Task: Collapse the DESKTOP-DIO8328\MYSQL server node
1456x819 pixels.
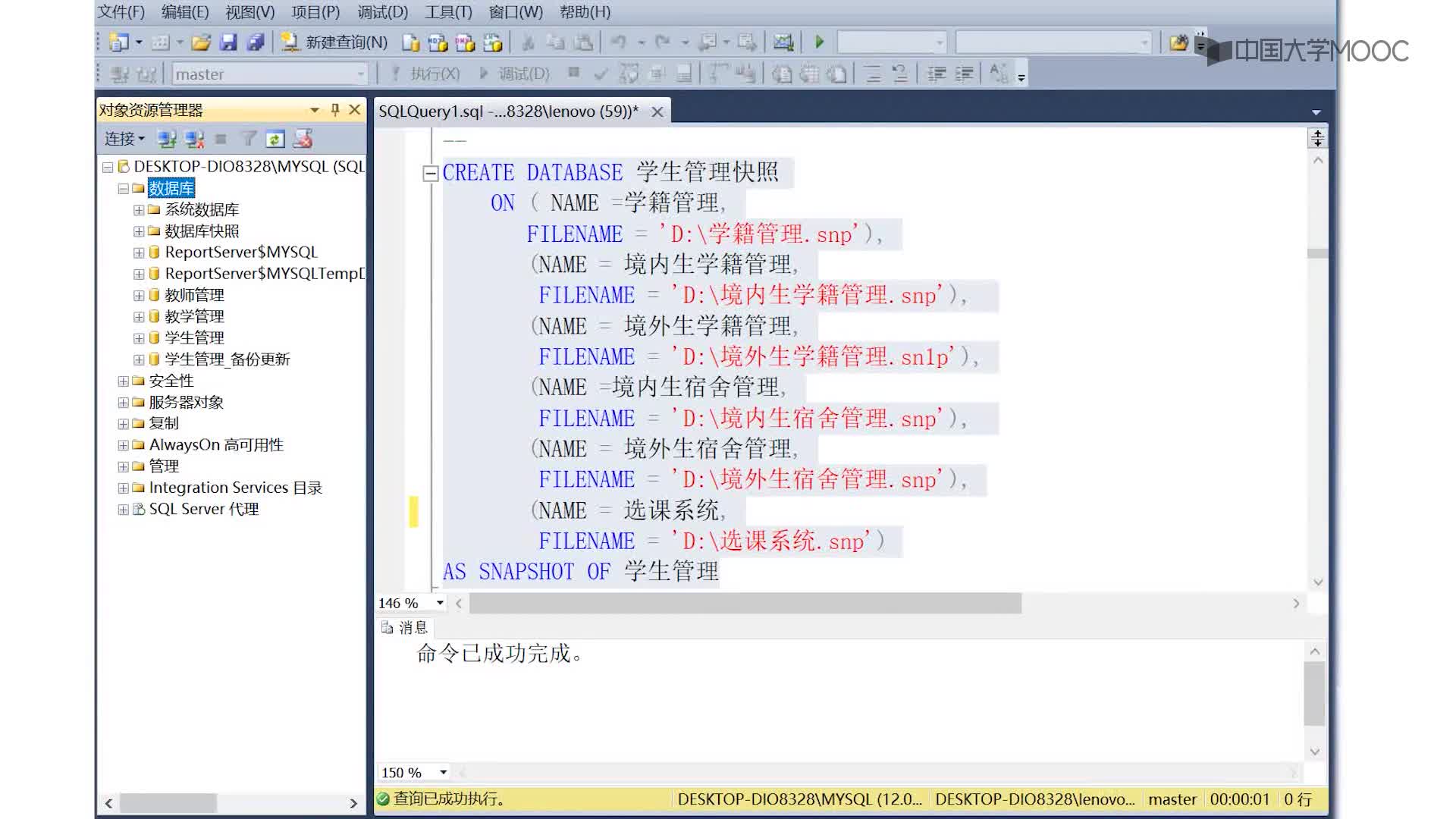Action: [108, 167]
